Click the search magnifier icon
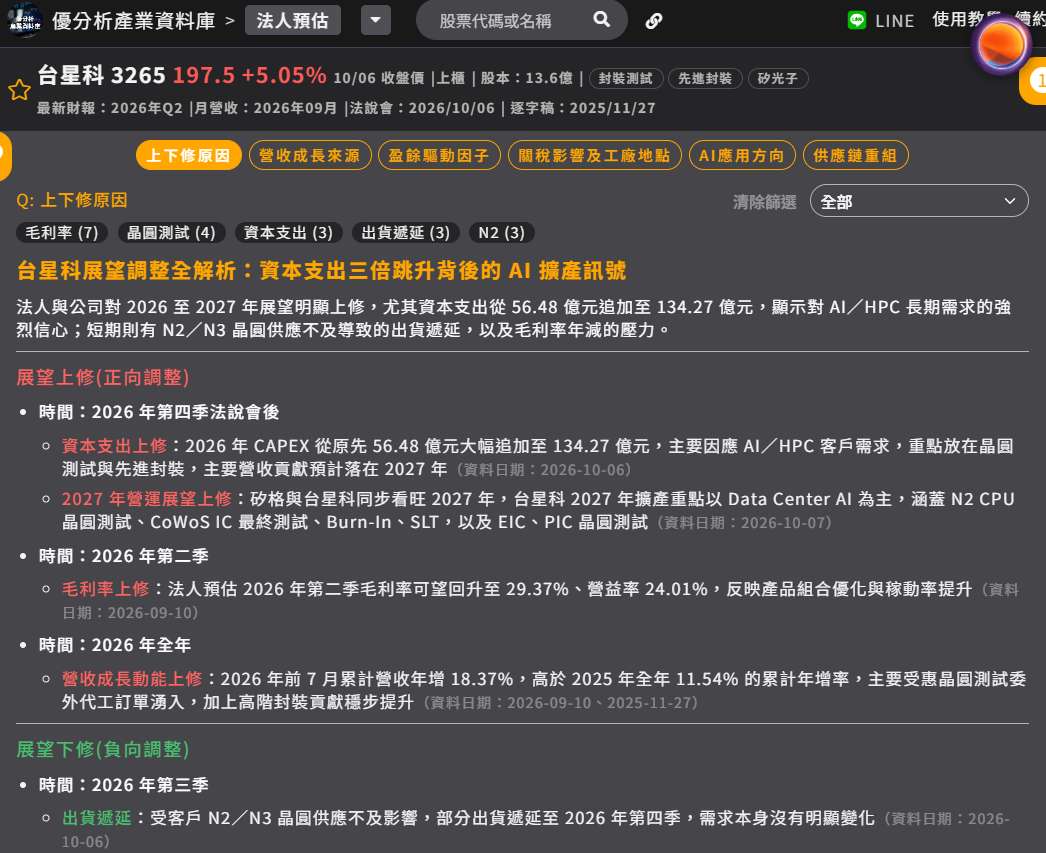The width and height of the screenshot is (1046, 853). [x=601, y=19]
